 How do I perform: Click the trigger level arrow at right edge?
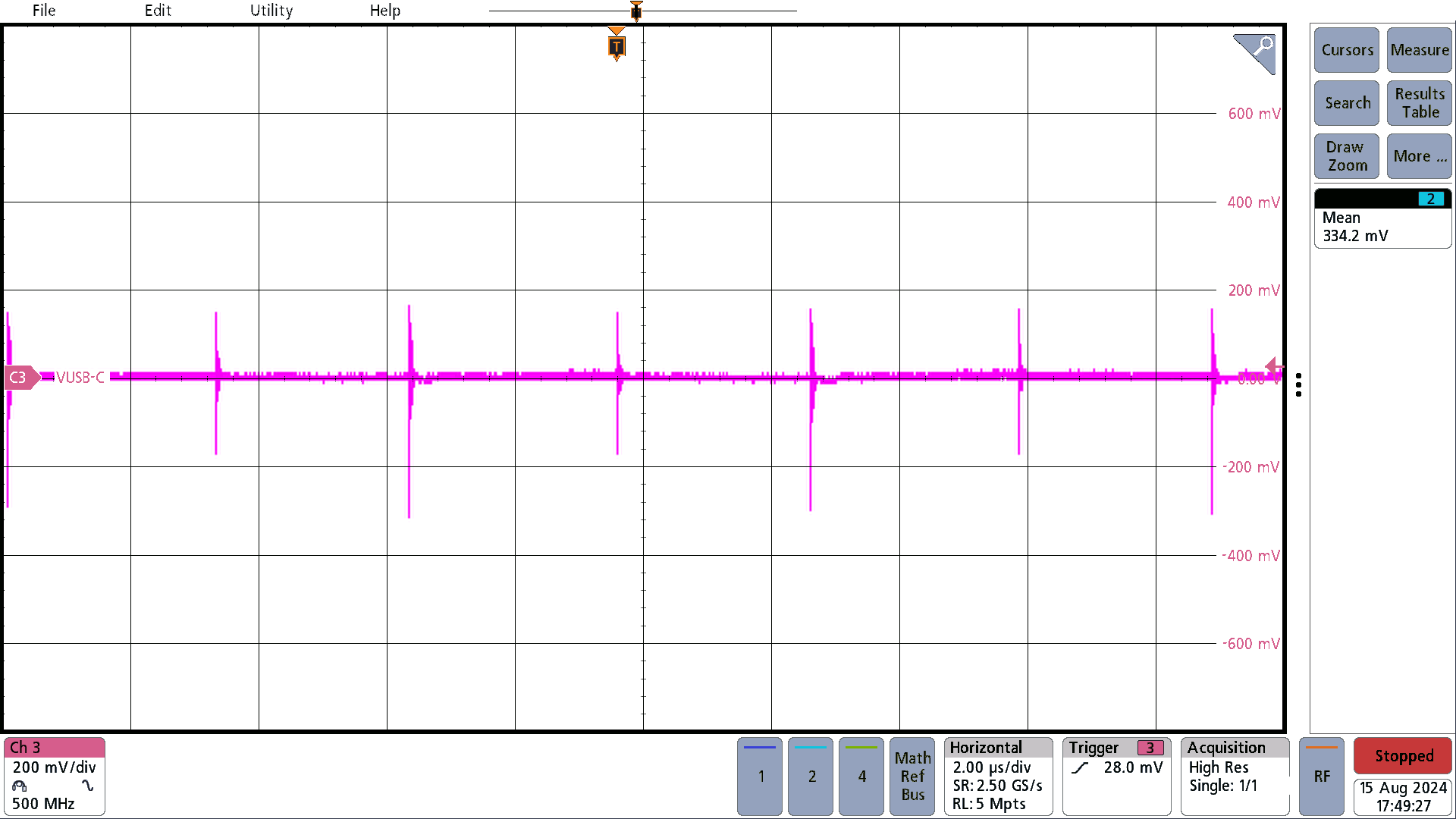point(1274,368)
